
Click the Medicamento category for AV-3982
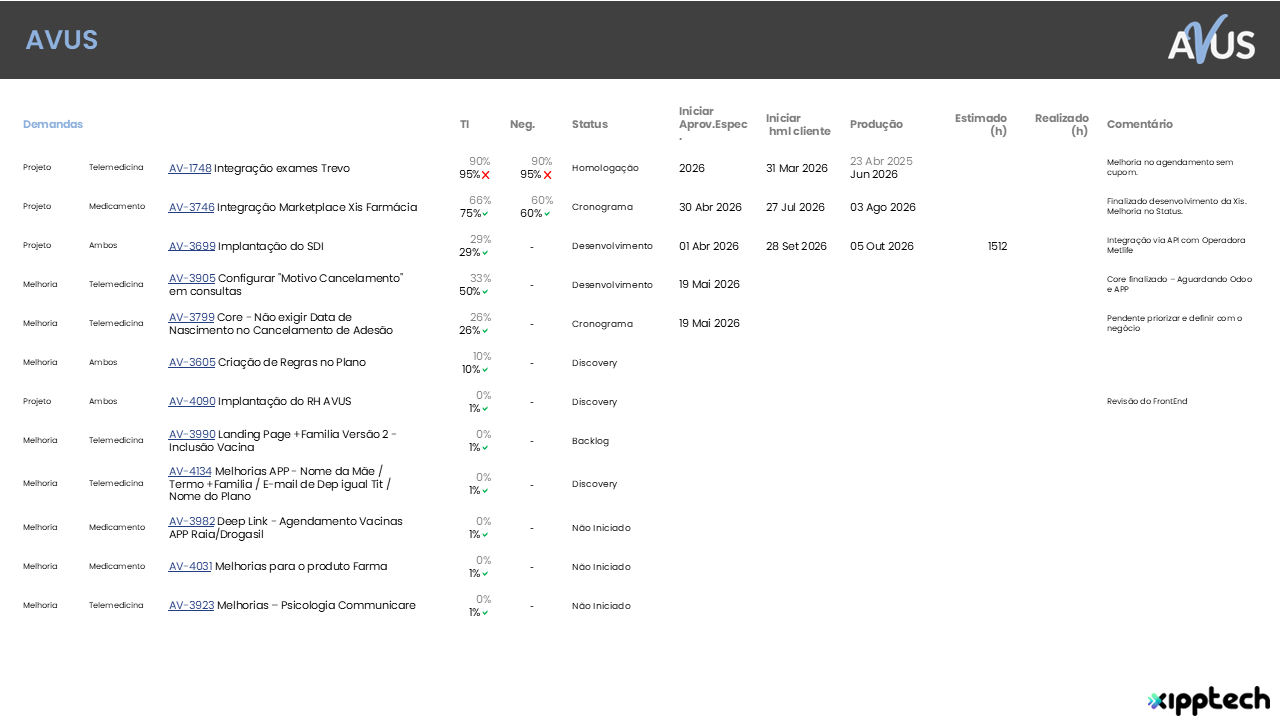coord(117,527)
